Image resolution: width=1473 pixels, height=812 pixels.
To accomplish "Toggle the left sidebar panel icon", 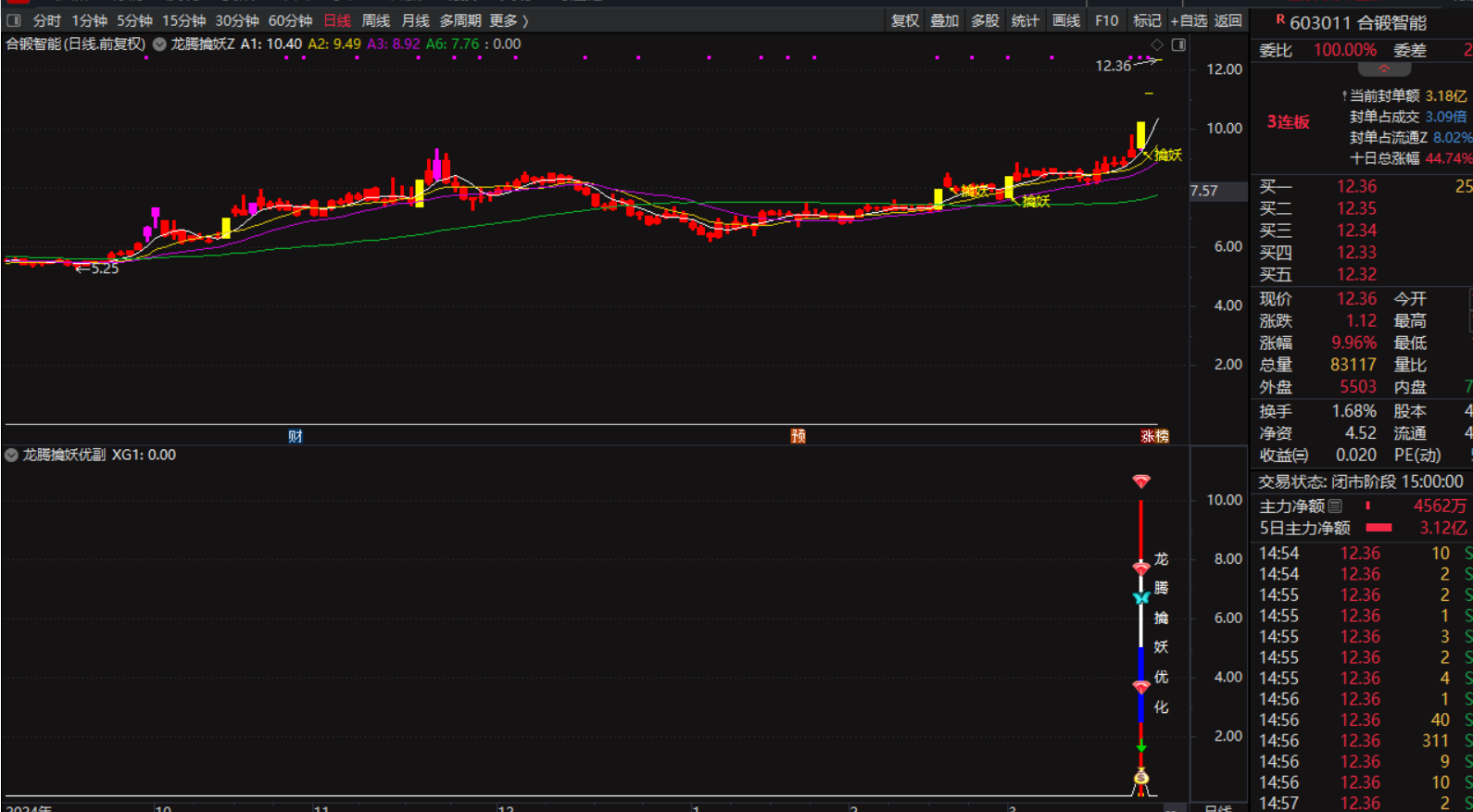I will pos(14,20).
